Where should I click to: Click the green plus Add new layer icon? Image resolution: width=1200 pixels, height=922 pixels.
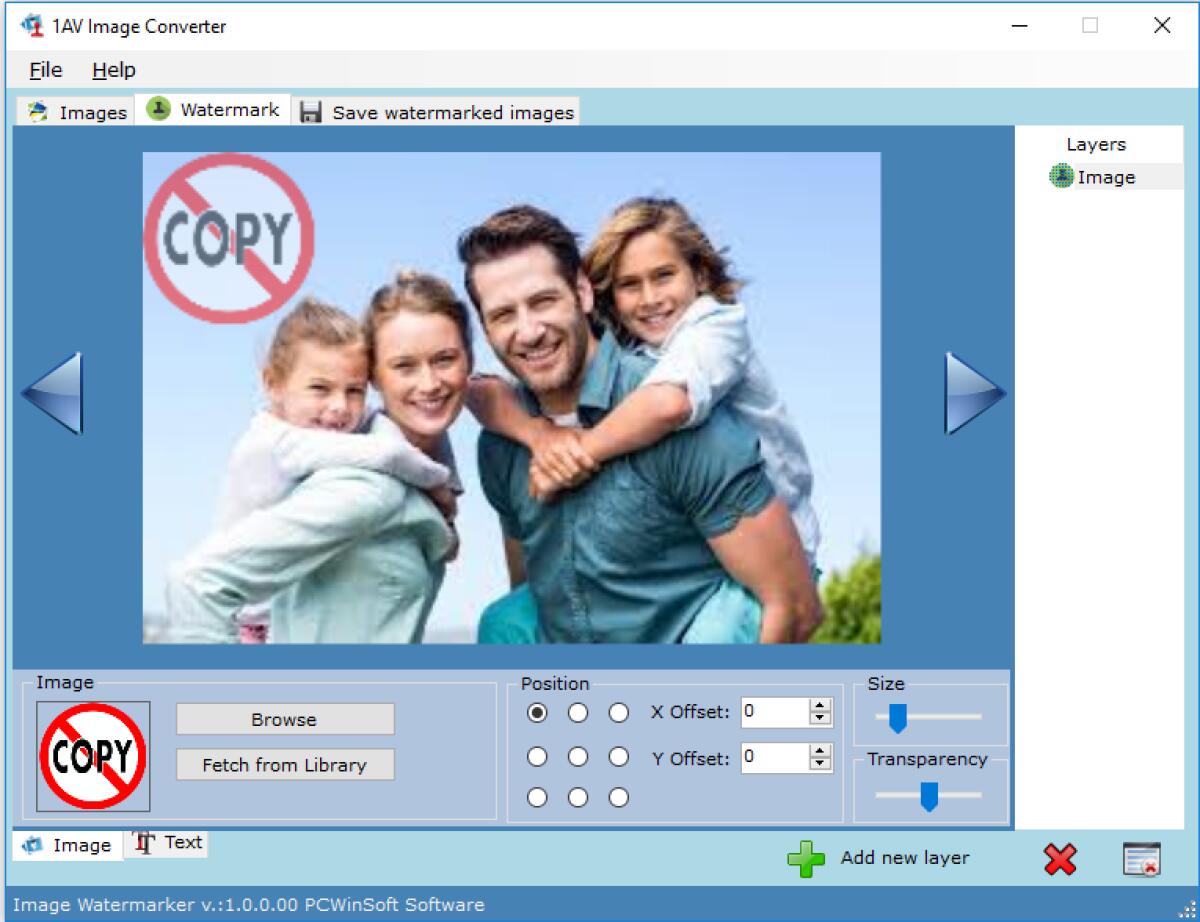[x=806, y=859]
